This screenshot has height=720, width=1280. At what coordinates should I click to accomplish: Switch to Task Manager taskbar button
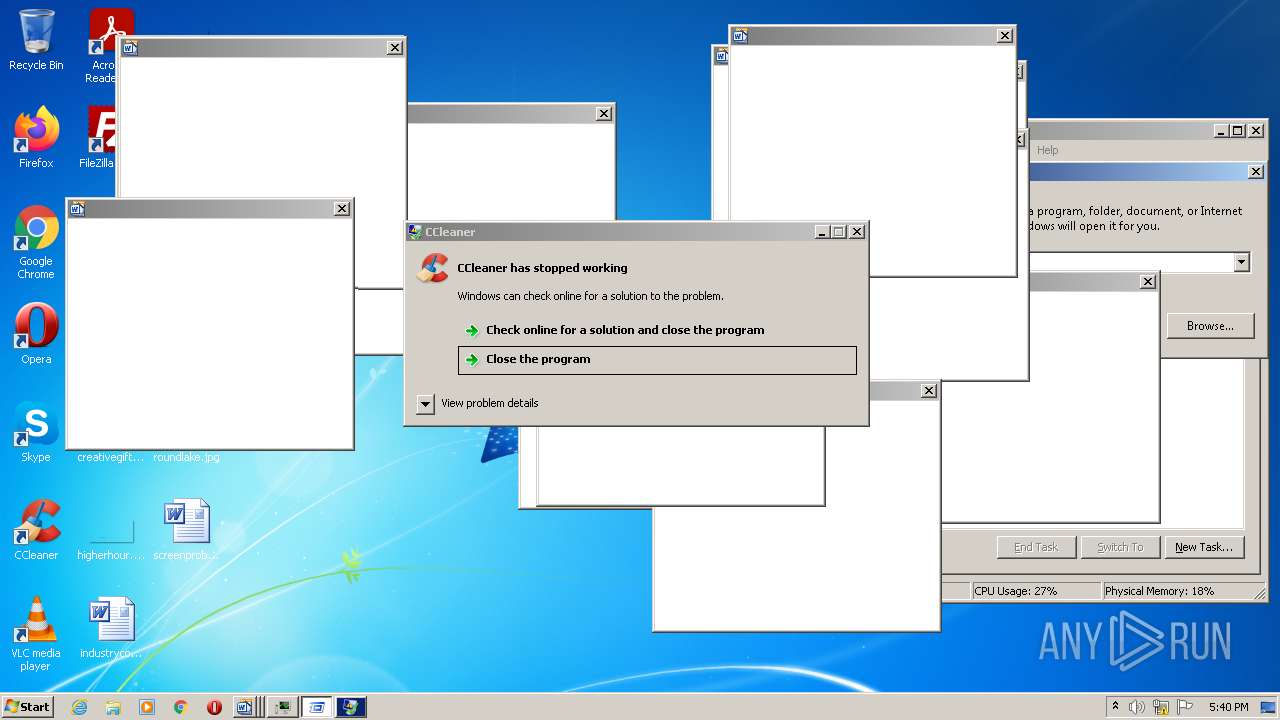click(x=283, y=707)
